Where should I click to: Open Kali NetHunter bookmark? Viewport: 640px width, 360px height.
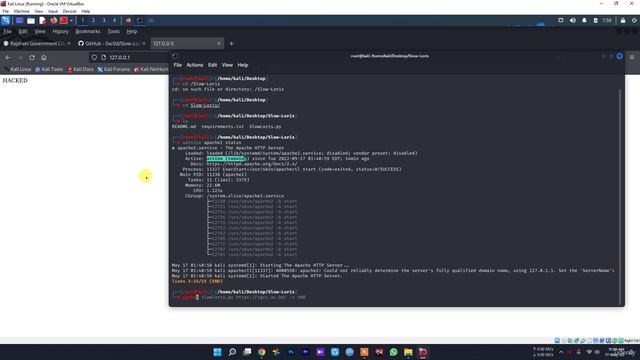click(151, 69)
